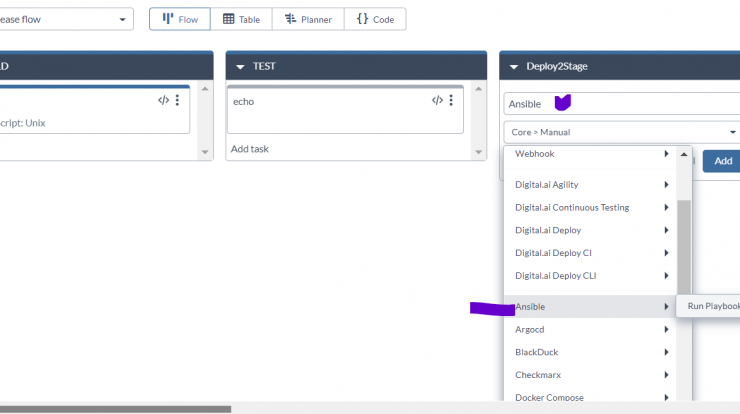Image resolution: width=740 pixels, height=414 pixels.
Task: Open the release flow dropdown
Action: pyautogui.click(x=66, y=19)
